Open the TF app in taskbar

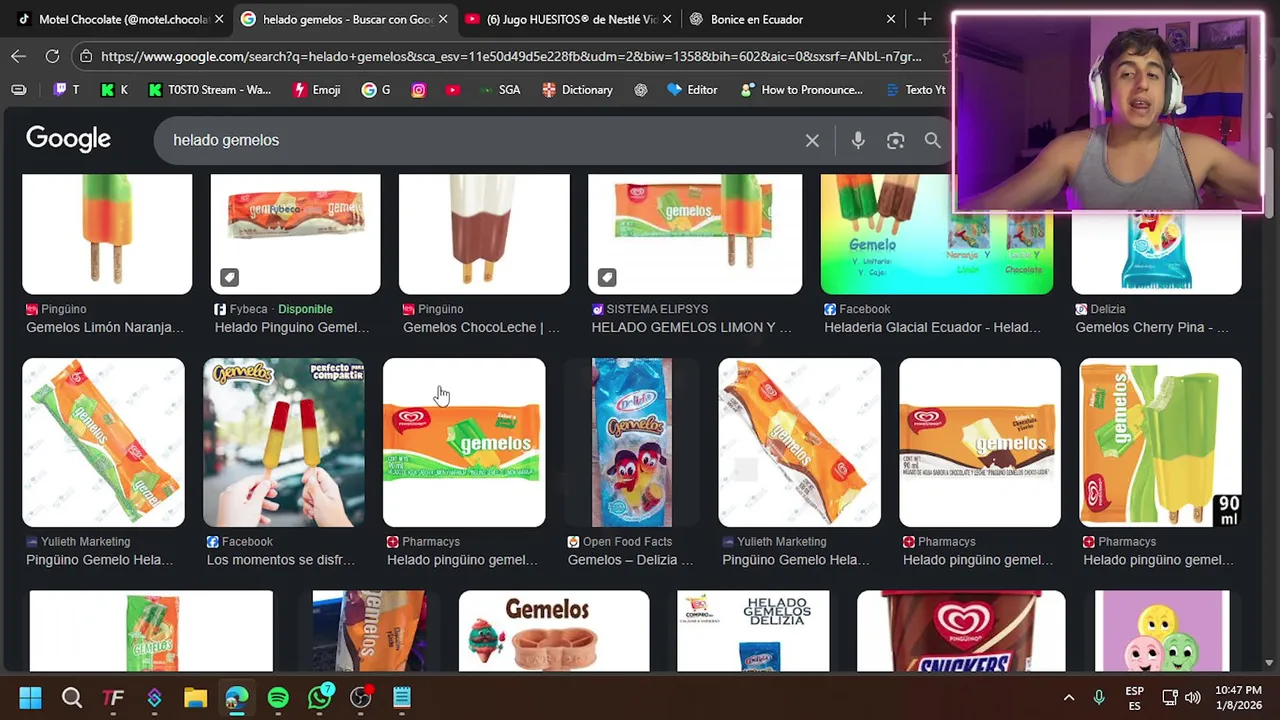tap(113, 697)
